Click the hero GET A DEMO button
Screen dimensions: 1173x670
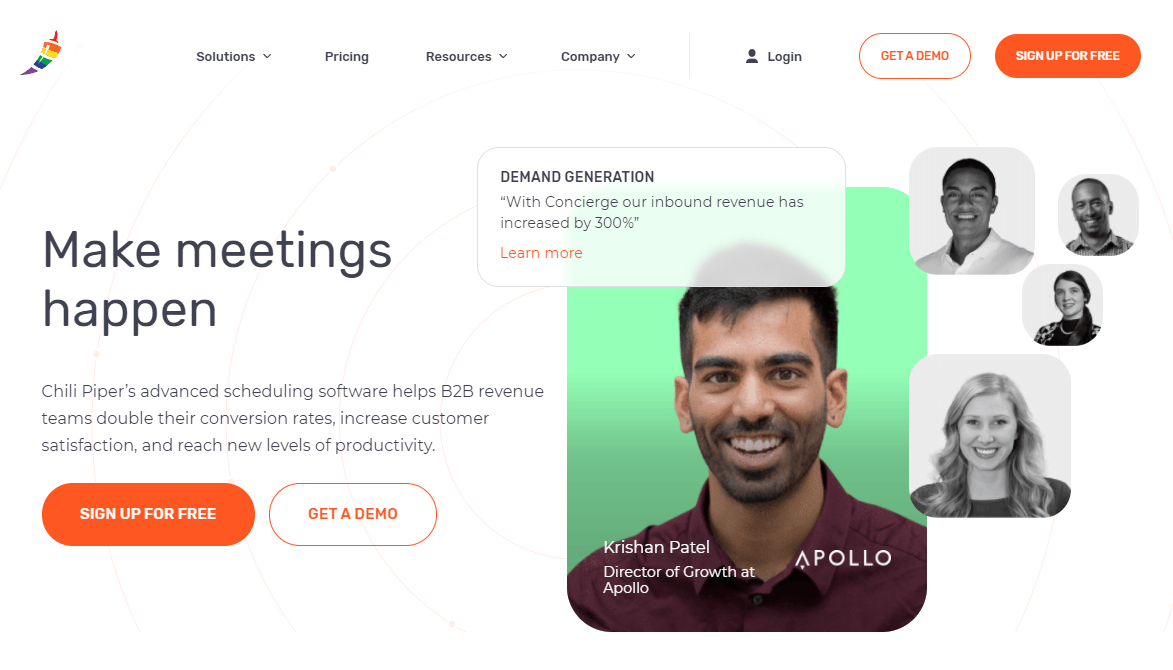(352, 514)
